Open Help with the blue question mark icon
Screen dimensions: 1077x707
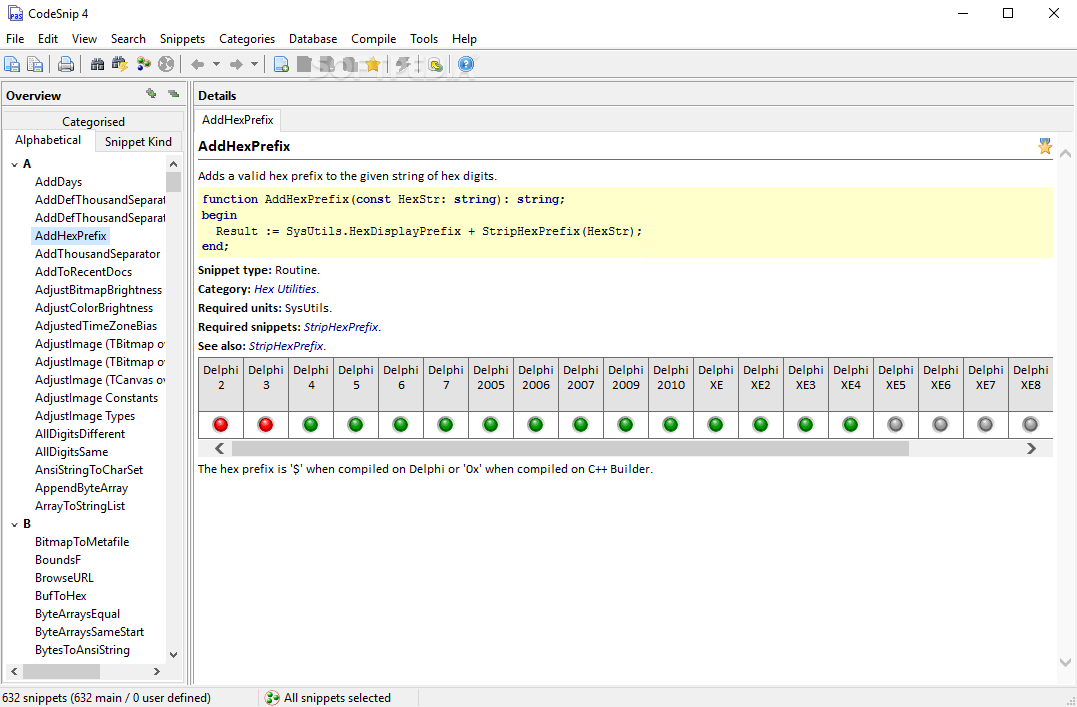(466, 65)
